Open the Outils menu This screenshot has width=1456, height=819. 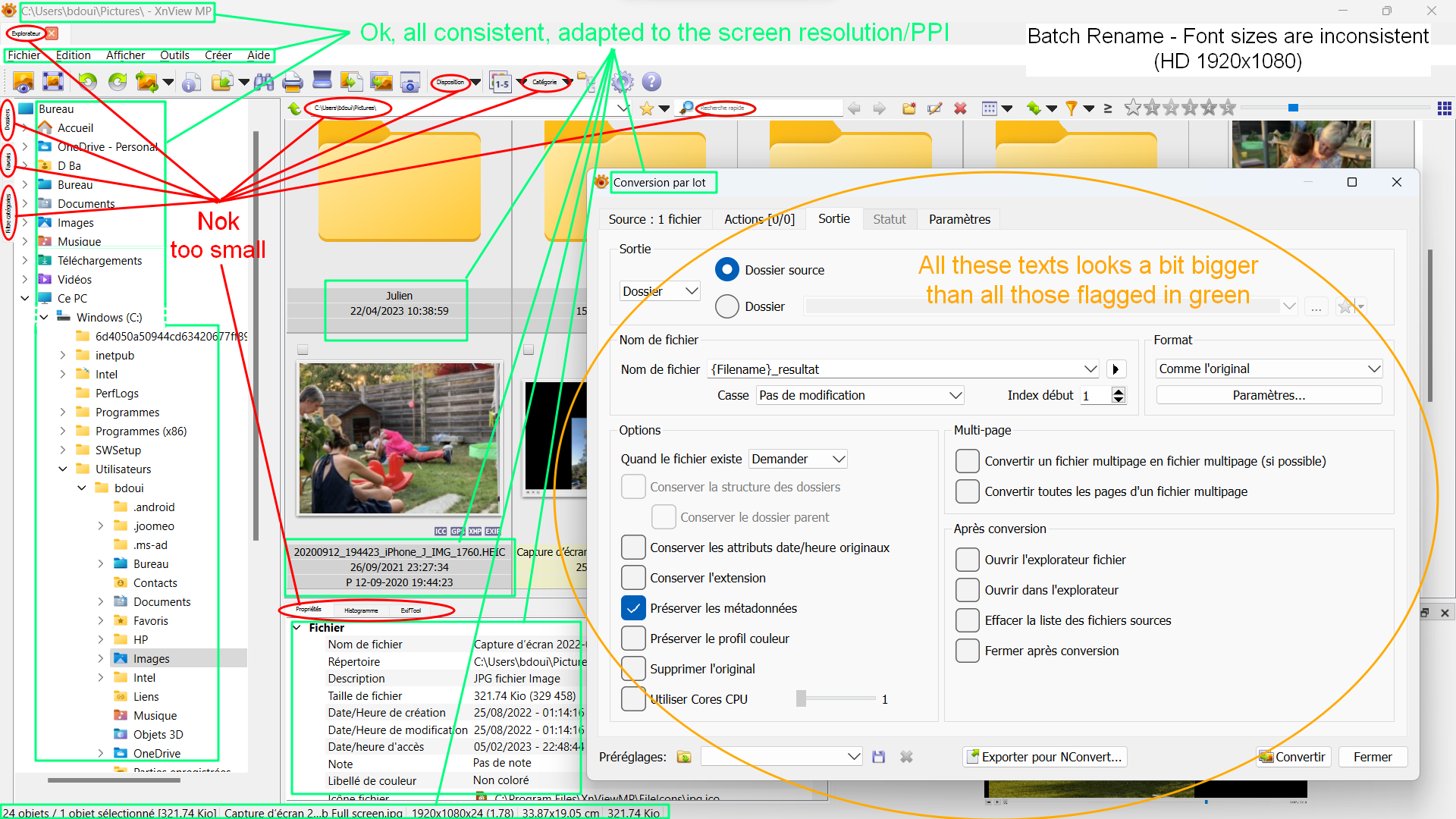(x=174, y=55)
